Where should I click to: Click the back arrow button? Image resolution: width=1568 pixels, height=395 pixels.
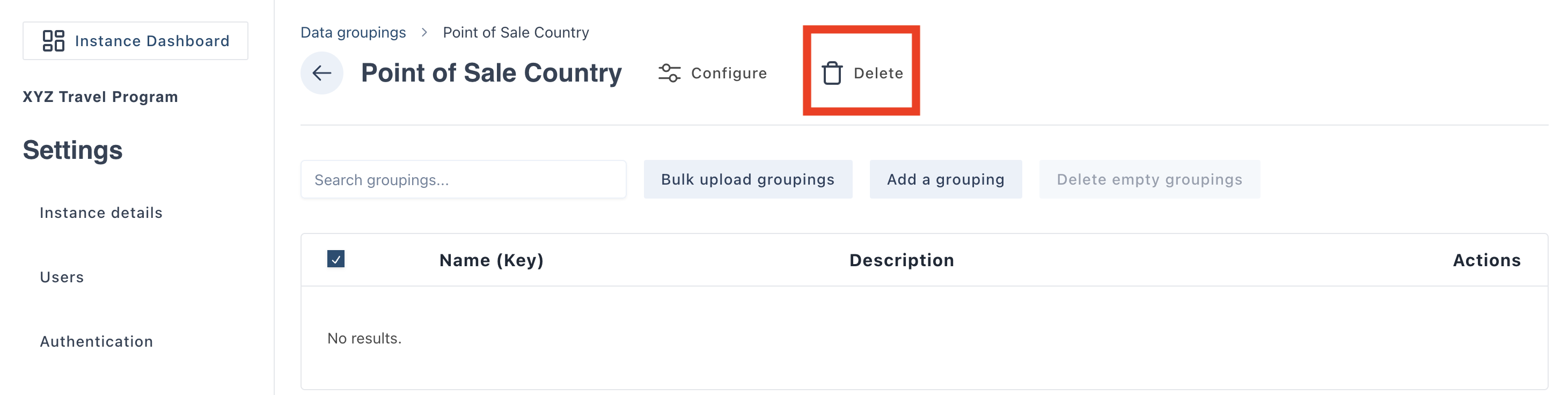click(x=321, y=73)
